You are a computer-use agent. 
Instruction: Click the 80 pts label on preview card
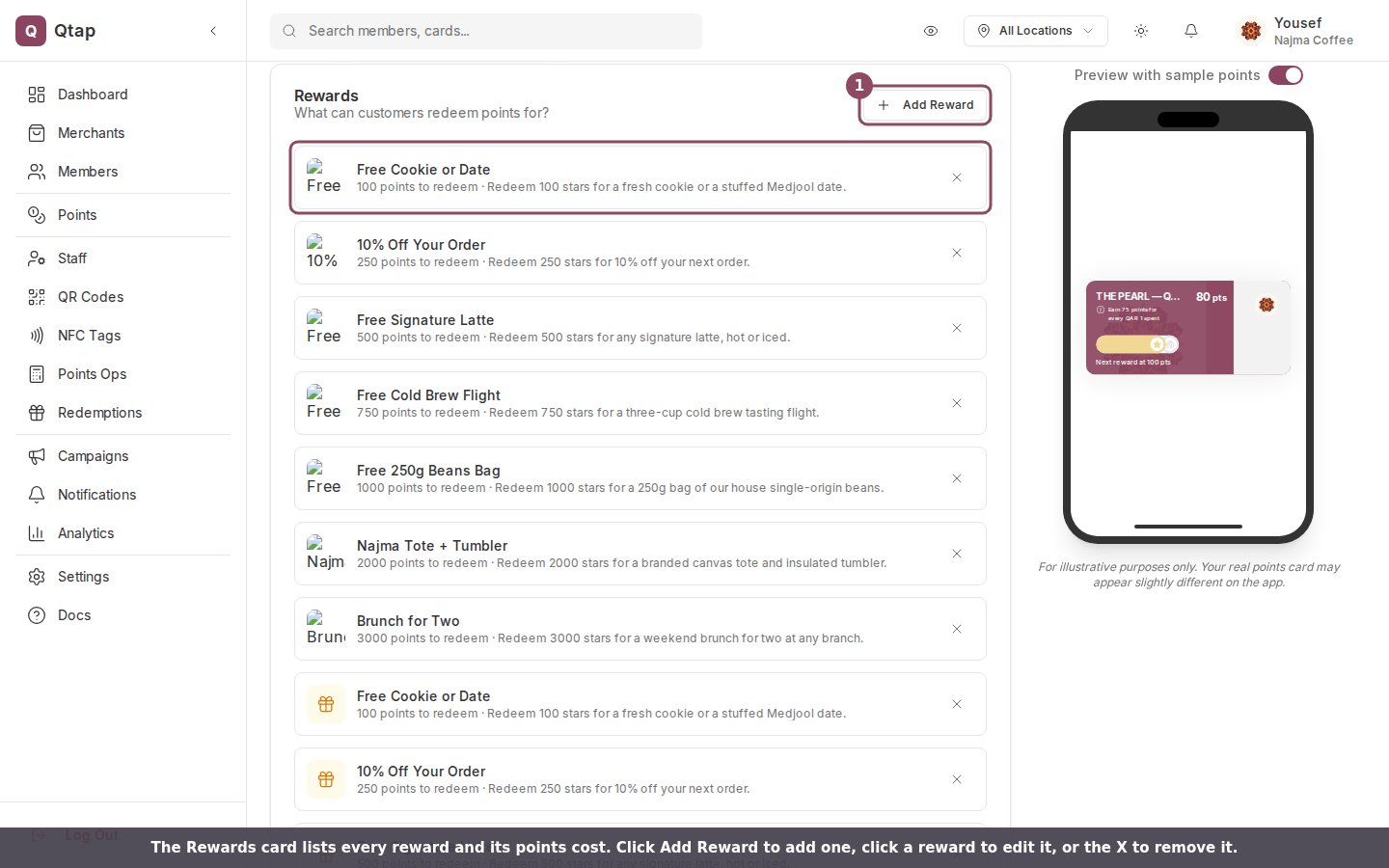(1212, 297)
